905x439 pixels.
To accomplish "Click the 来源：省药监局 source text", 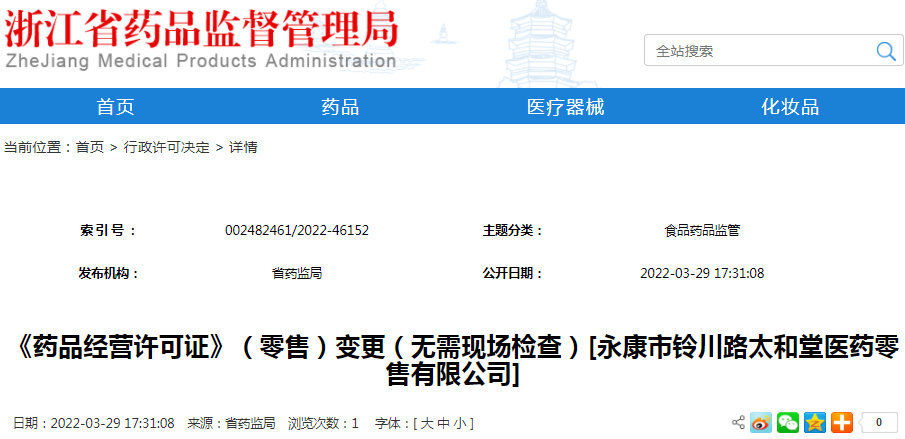I will pos(231,423).
